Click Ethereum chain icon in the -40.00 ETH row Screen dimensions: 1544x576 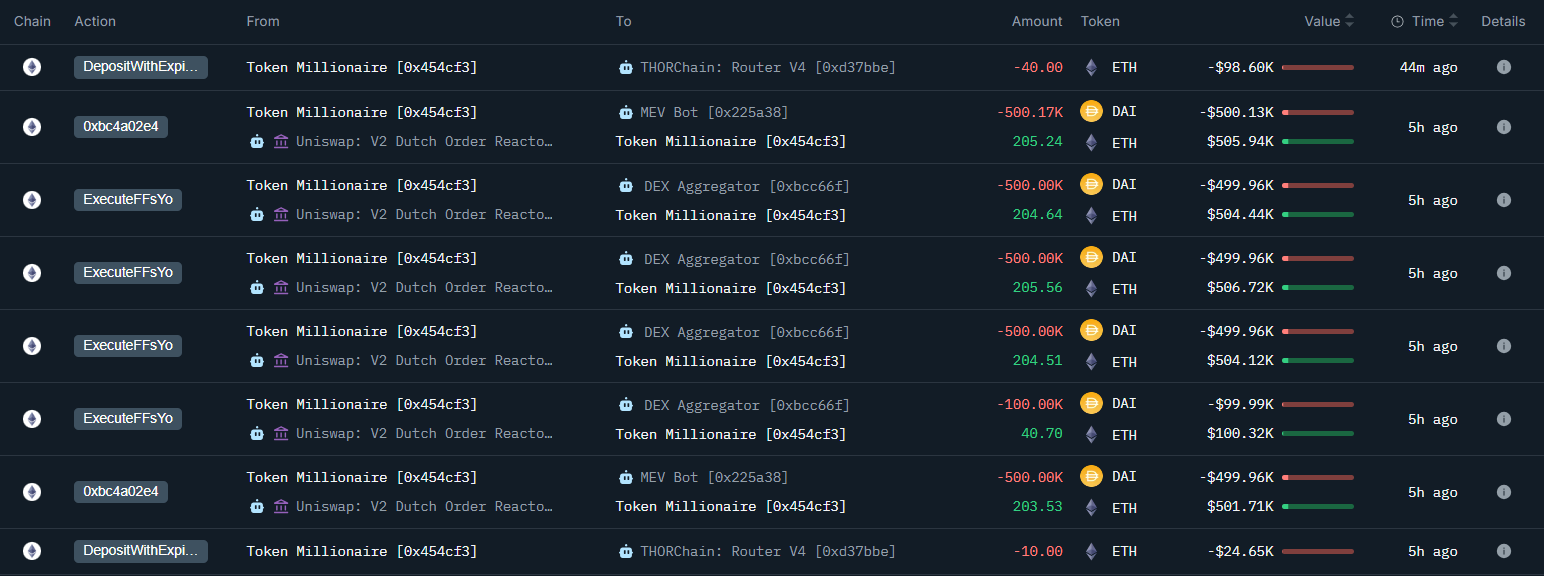pyautogui.click(x=32, y=67)
